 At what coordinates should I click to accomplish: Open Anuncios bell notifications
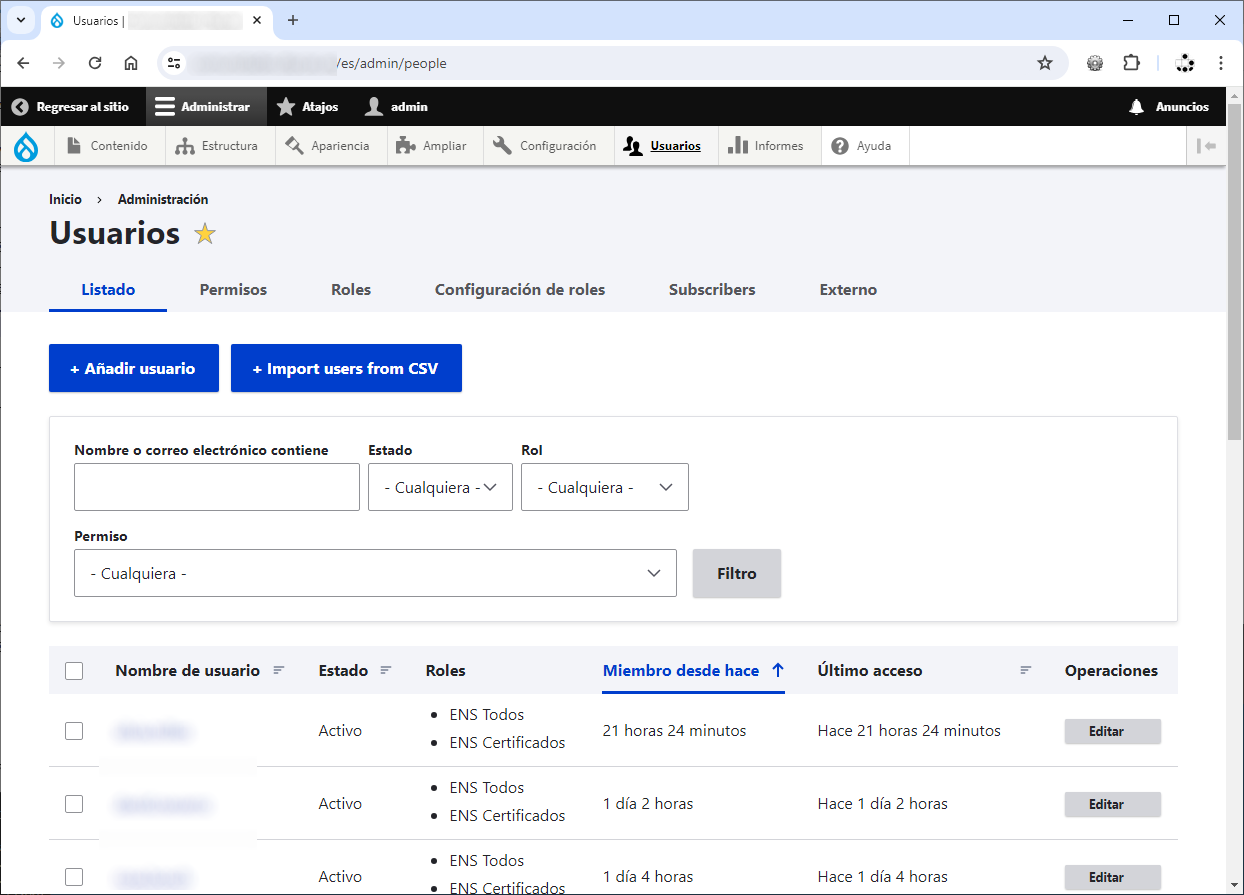(1169, 106)
